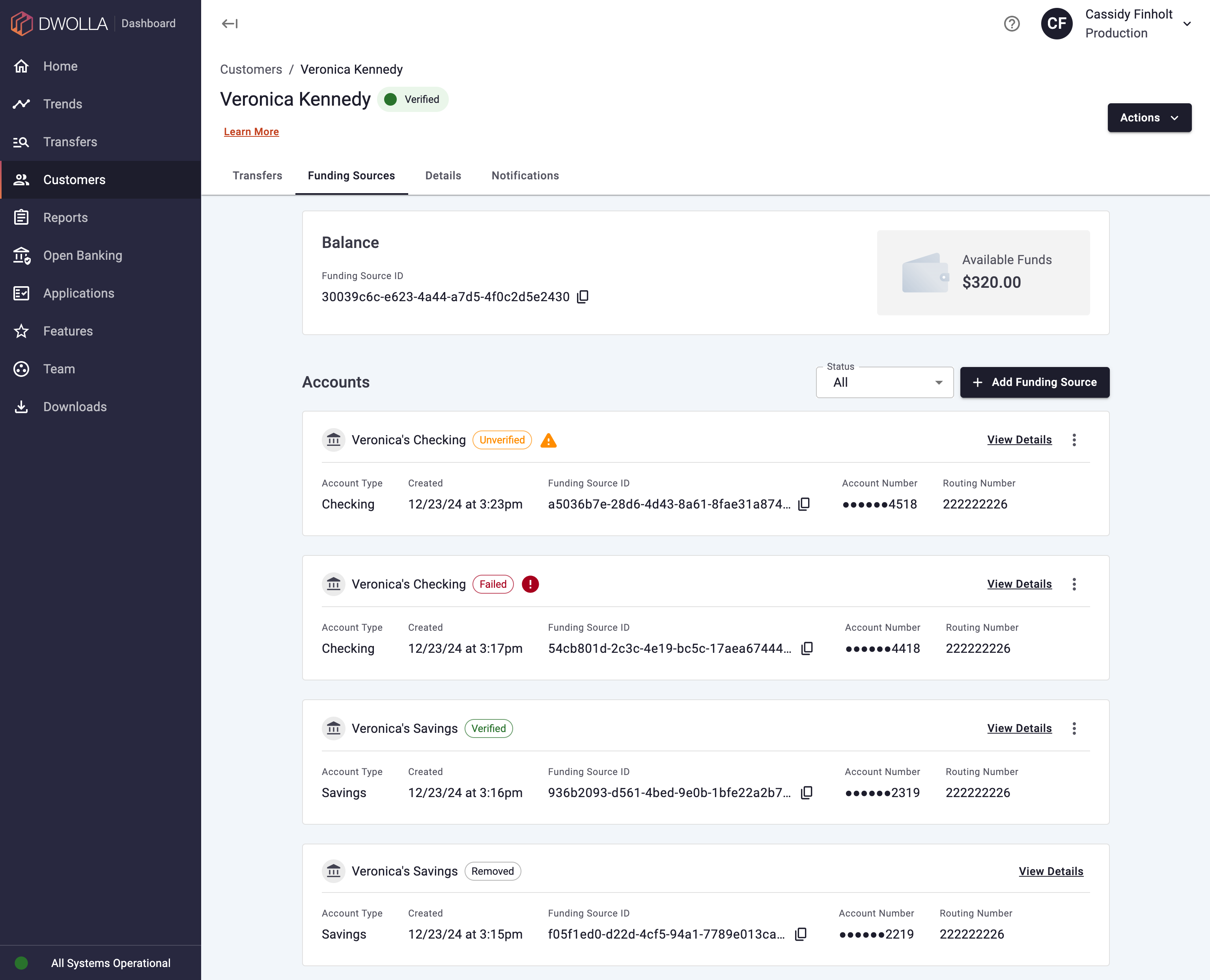This screenshot has width=1210, height=980.
Task: View Details of the Verified savings account
Action: 1019,728
